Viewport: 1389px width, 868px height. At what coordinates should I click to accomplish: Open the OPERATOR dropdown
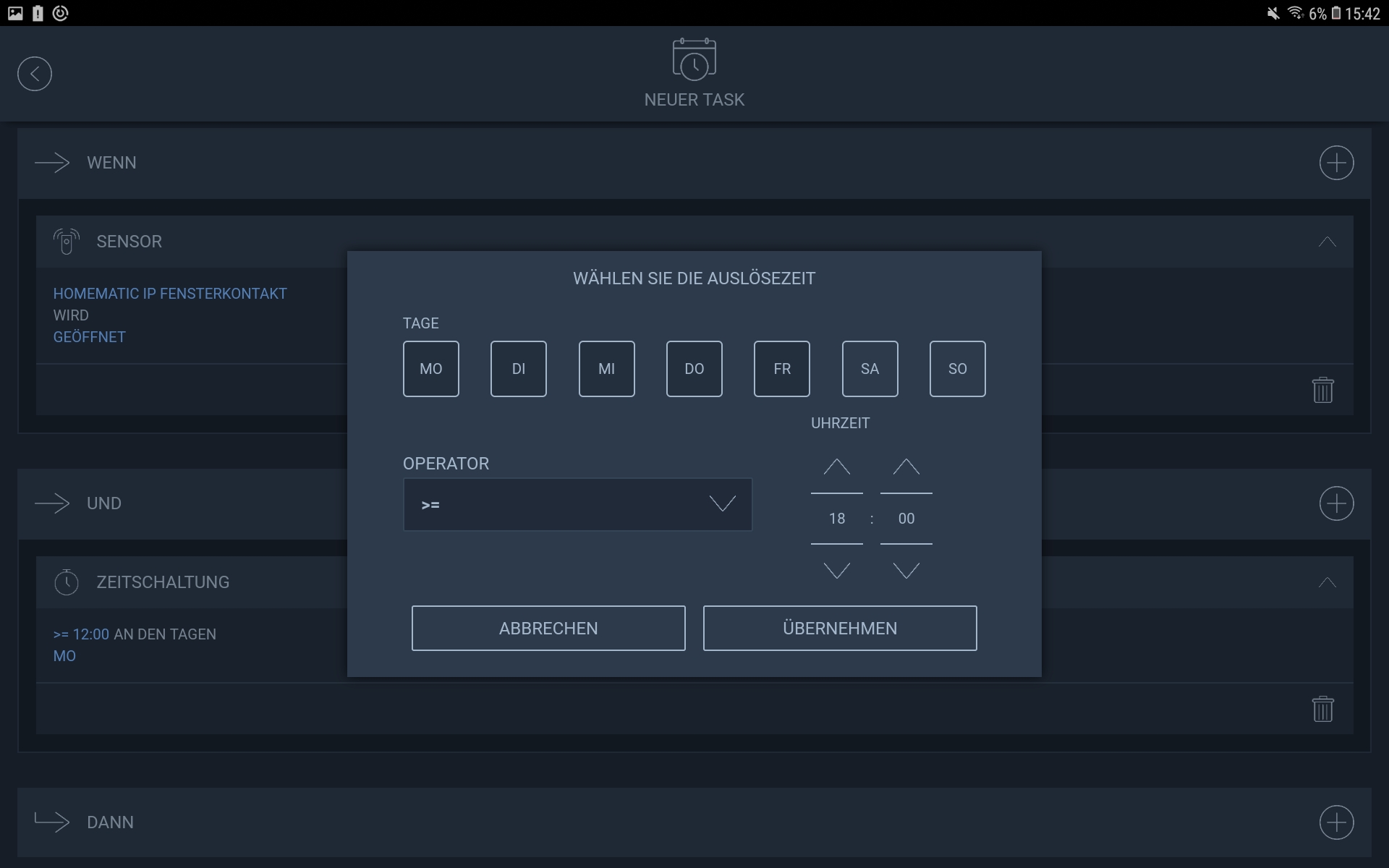[577, 504]
